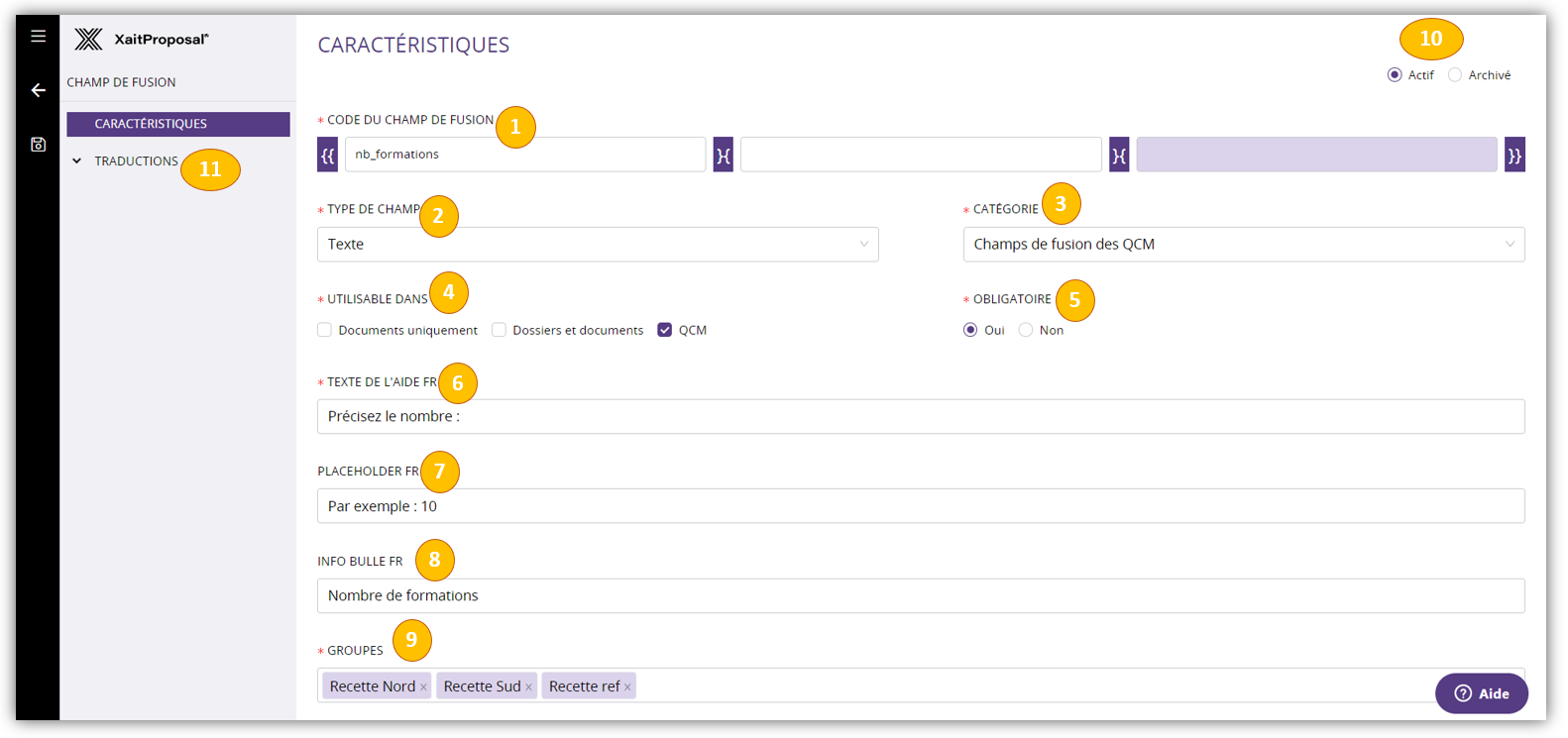1568x738 pixels.
Task: Uncheck the QCM checkbox
Action: [x=665, y=330]
